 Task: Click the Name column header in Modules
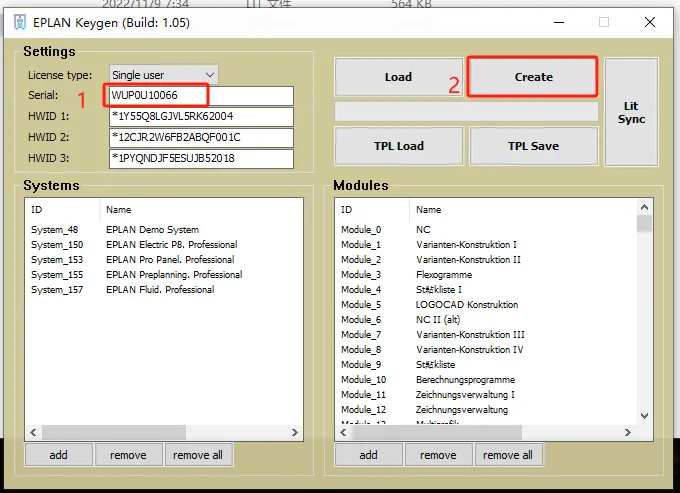[523, 210]
